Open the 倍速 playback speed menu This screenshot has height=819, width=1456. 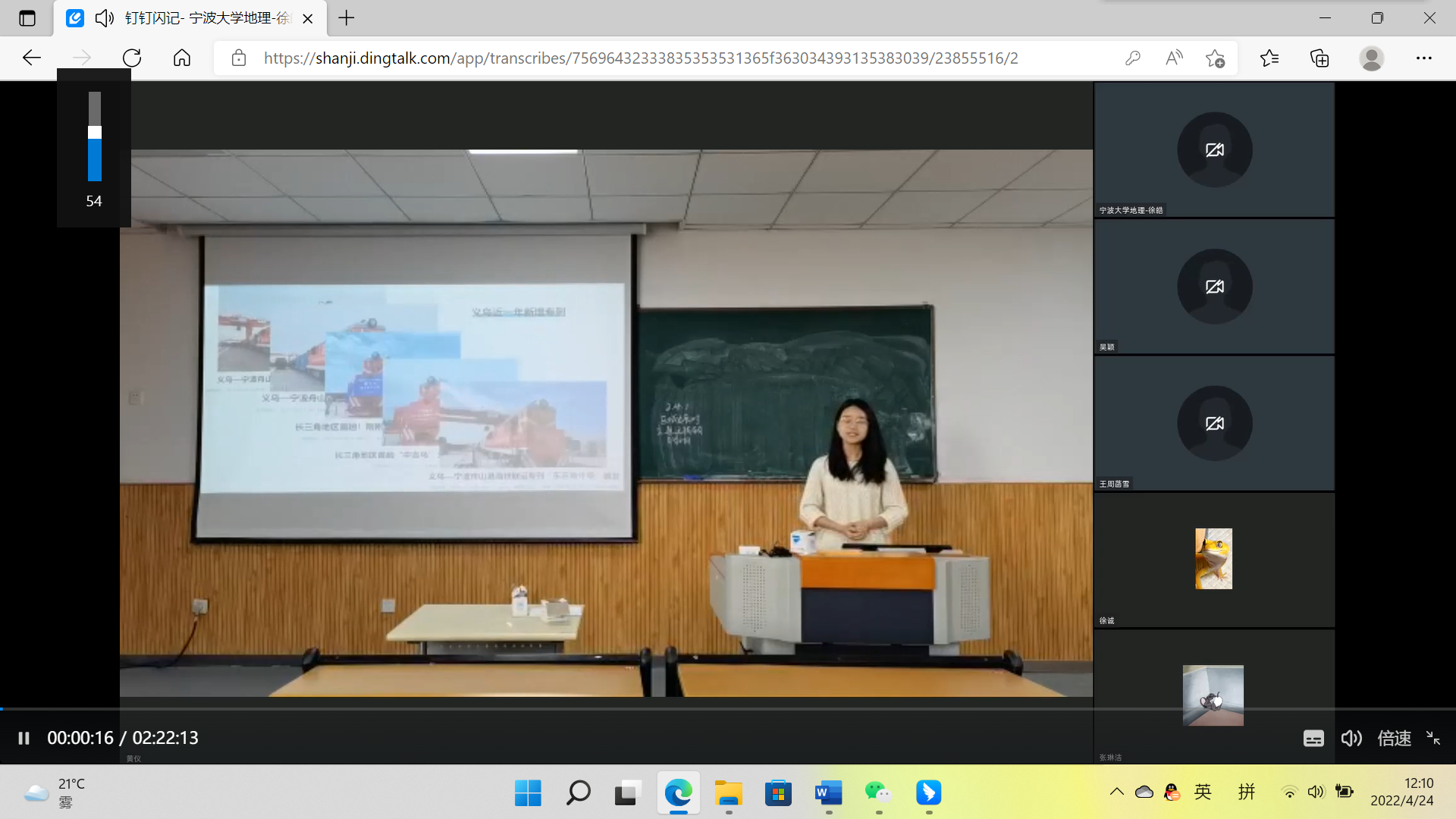coord(1394,739)
